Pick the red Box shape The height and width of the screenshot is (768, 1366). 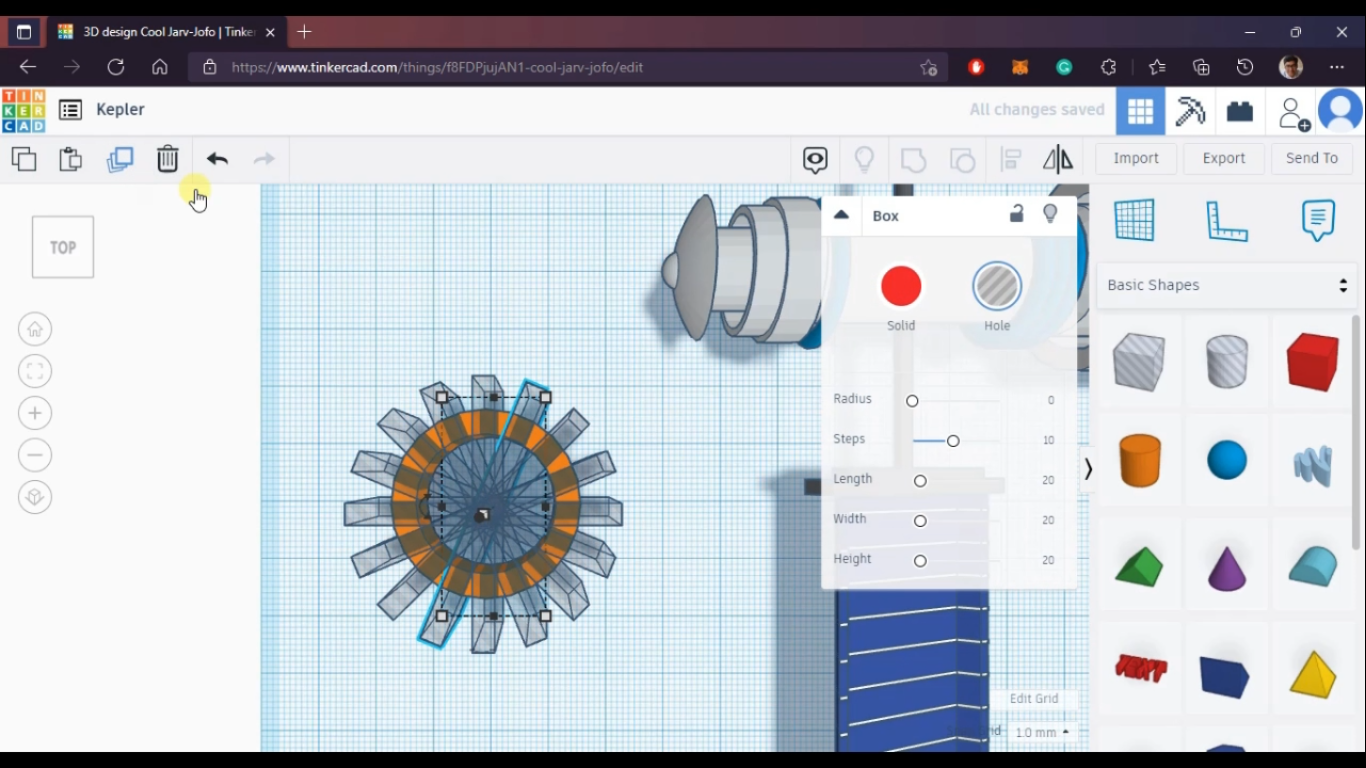[x=1313, y=361]
